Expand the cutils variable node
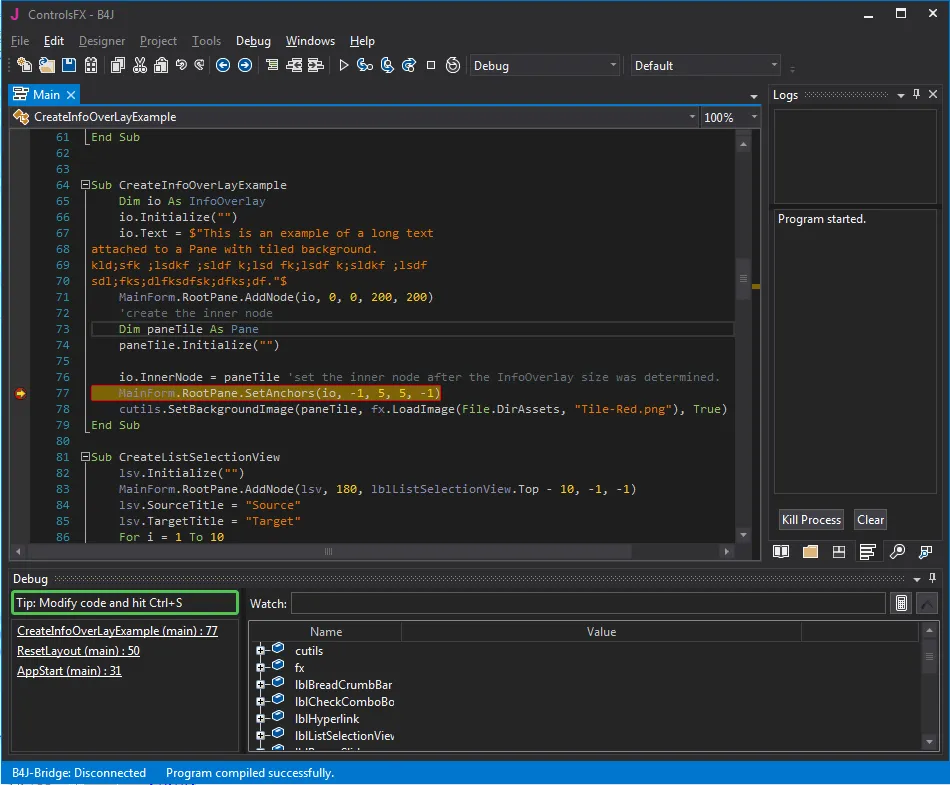 point(261,651)
